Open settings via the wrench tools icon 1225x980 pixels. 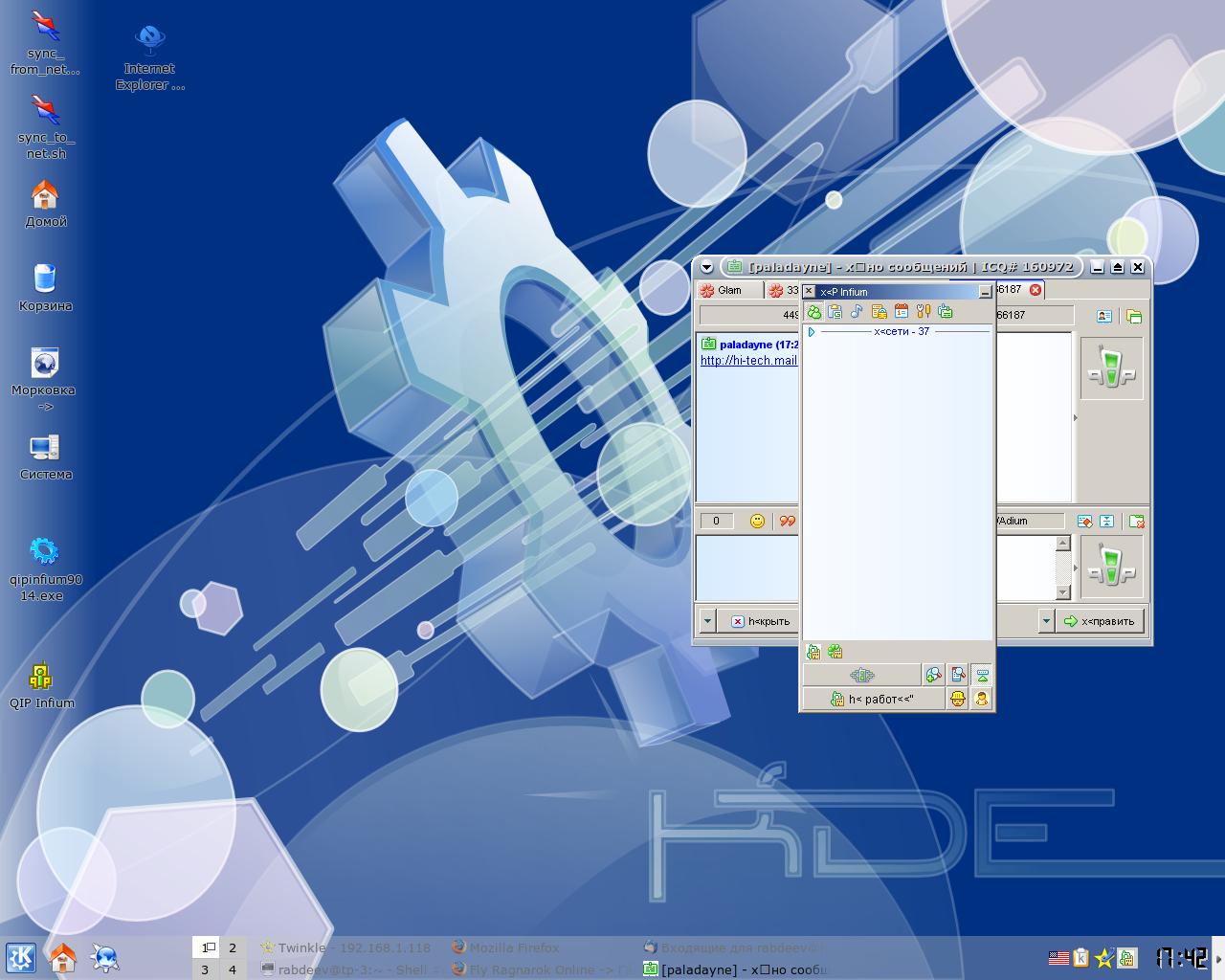pos(923,312)
